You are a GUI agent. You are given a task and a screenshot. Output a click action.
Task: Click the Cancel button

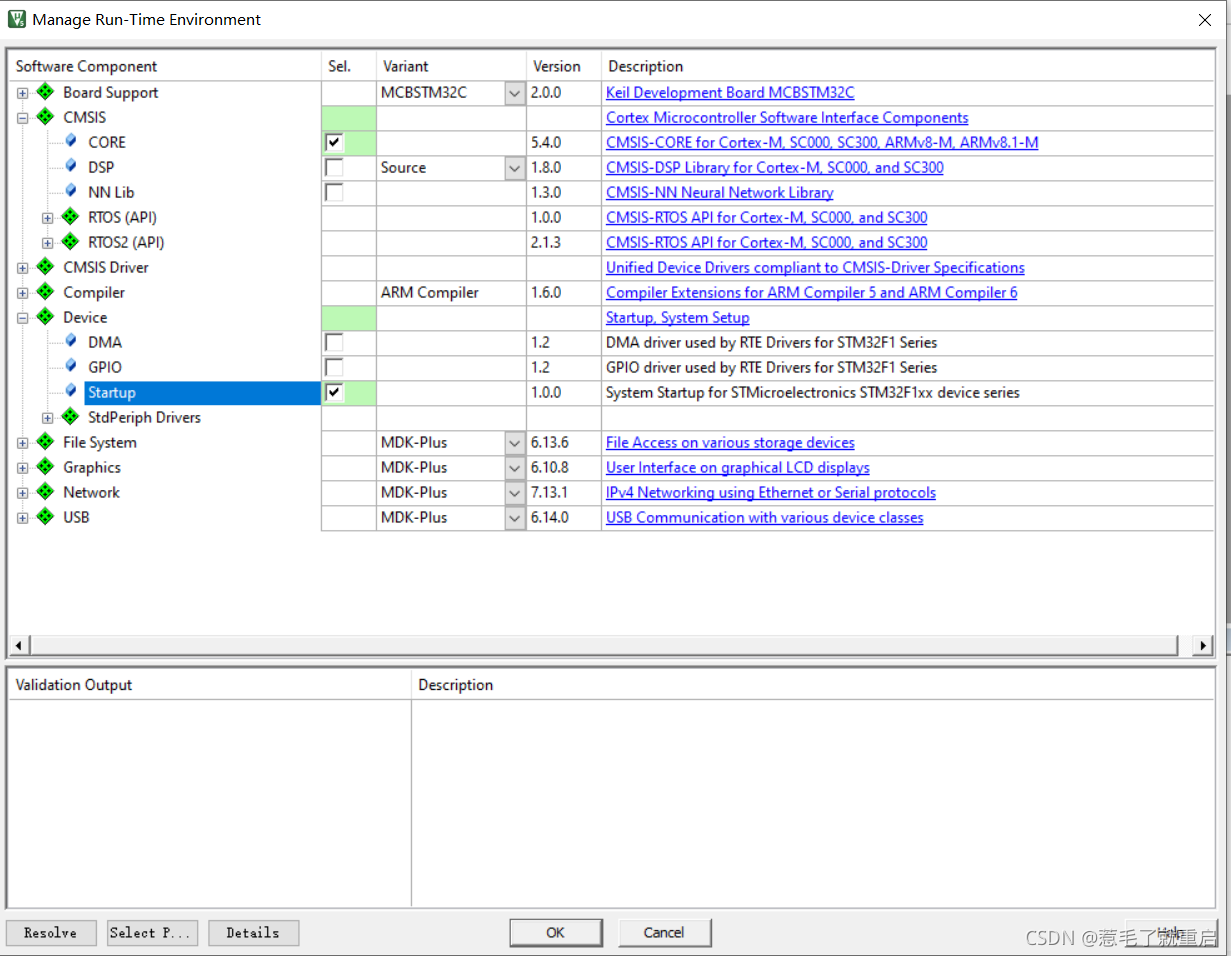point(664,932)
